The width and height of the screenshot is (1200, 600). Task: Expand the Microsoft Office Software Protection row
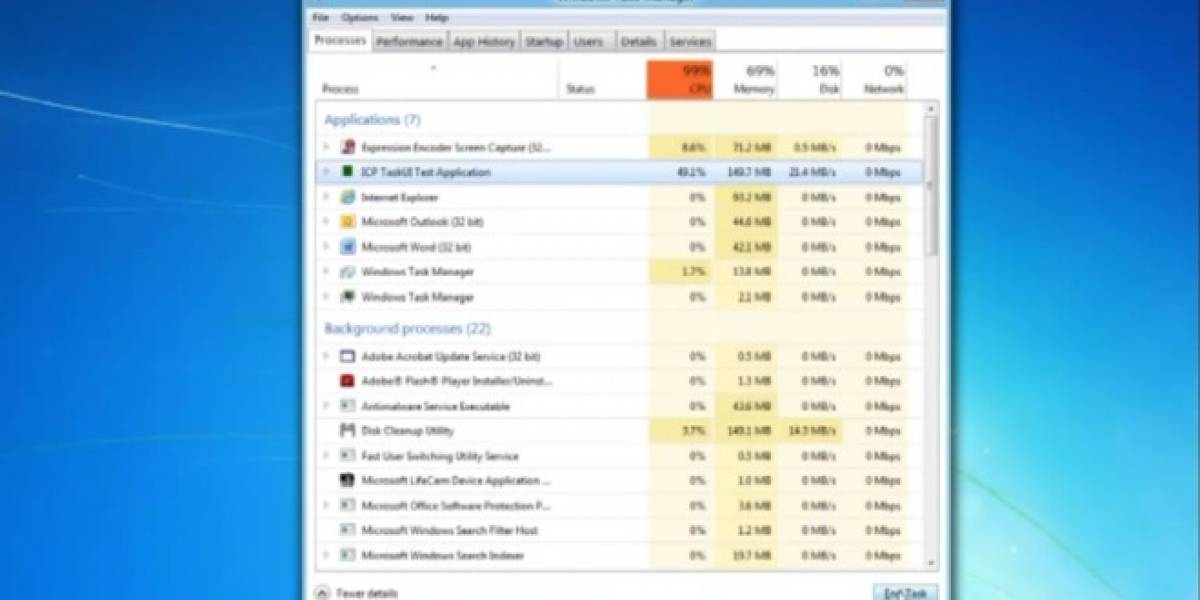(x=326, y=506)
